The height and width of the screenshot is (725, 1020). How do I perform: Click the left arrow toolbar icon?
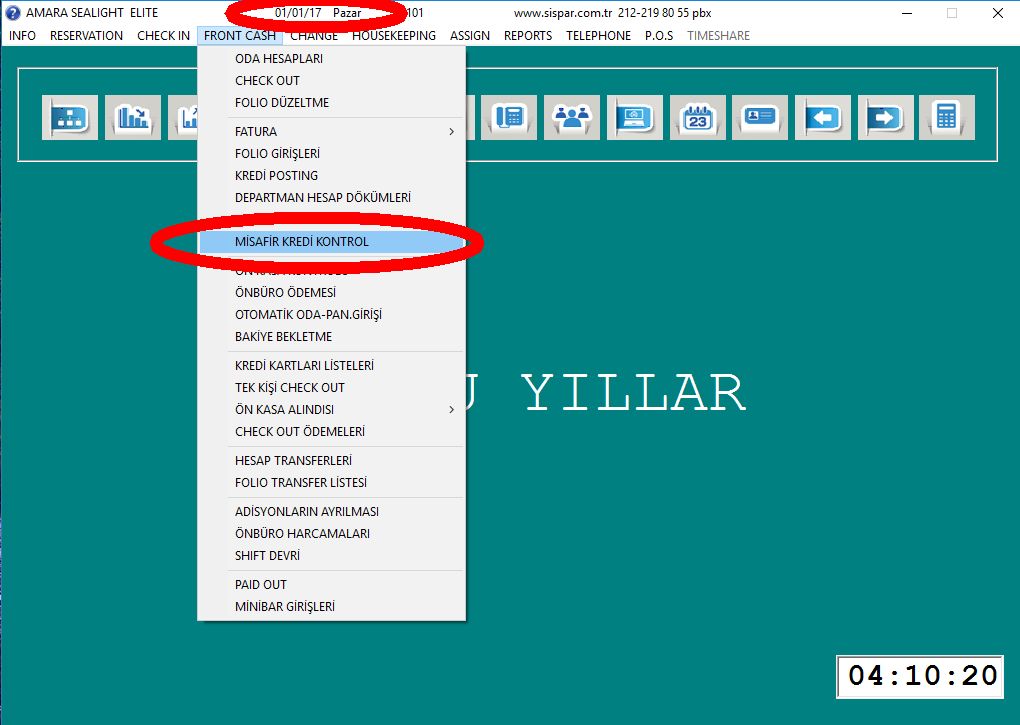[822, 117]
